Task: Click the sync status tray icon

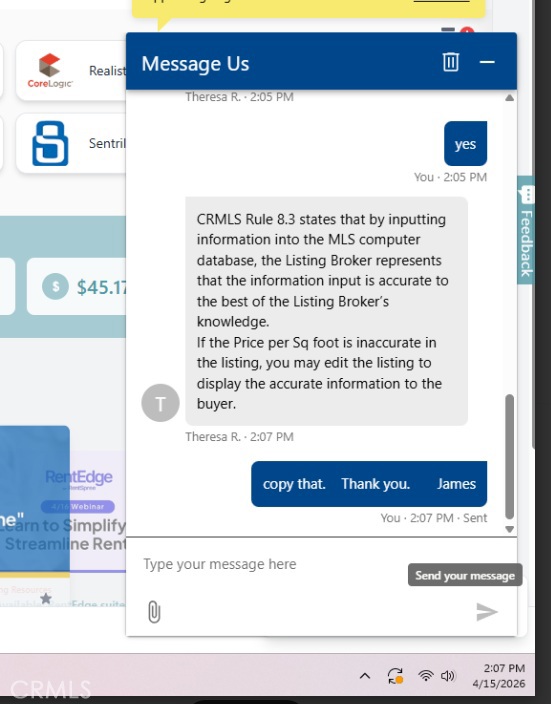Action: point(396,676)
